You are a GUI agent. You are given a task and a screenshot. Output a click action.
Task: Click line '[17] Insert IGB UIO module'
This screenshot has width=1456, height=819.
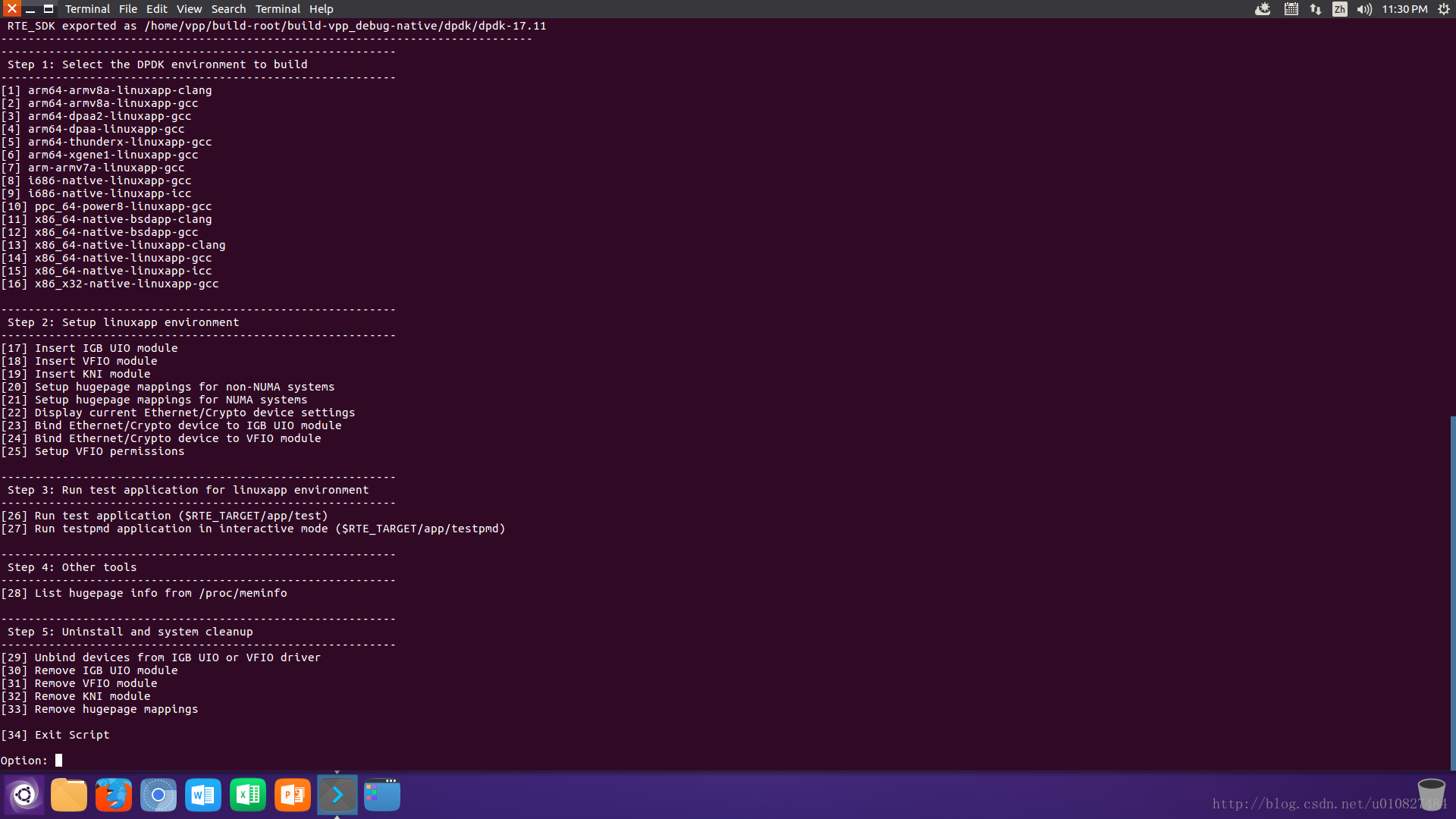click(x=89, y=348)
